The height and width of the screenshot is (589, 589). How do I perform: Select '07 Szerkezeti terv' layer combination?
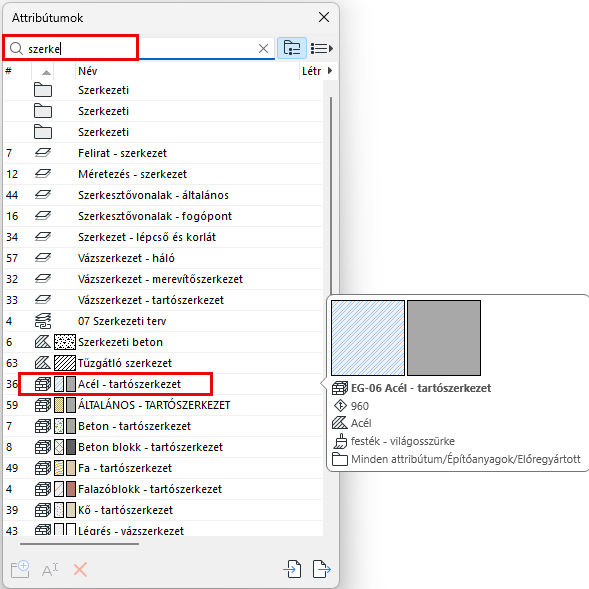pos(163,322)
